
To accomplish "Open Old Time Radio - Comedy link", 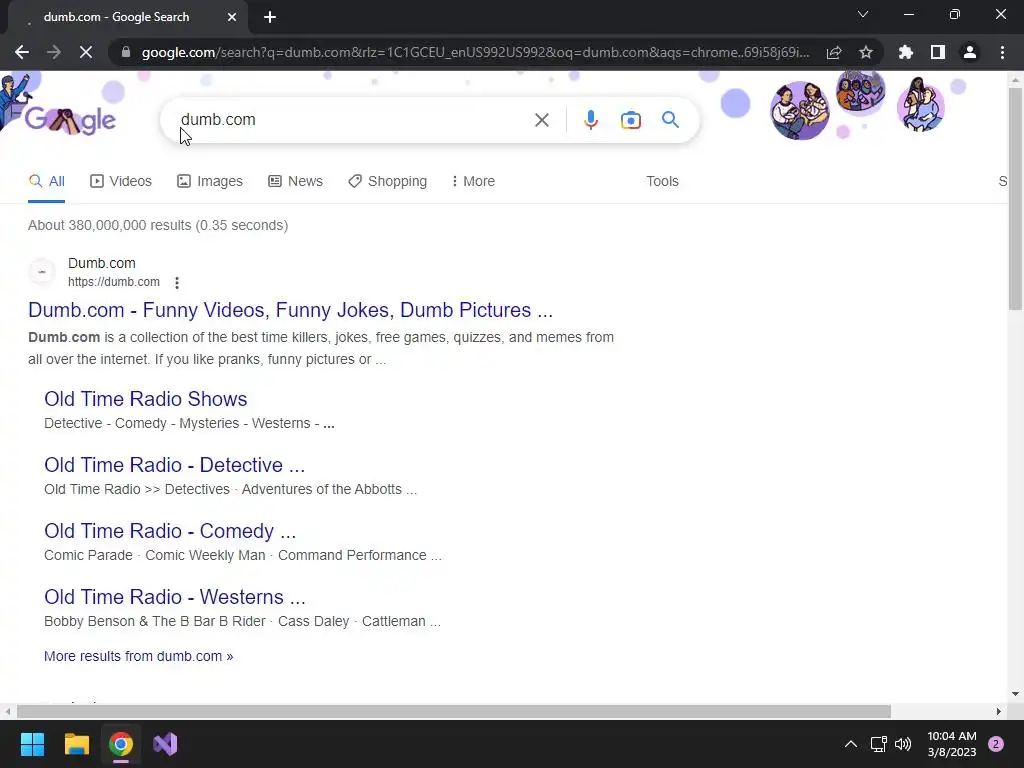I will 170,531.
